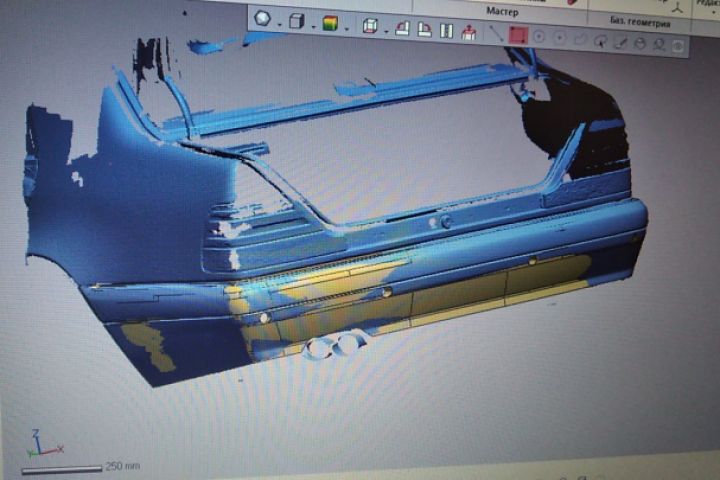
Task: Select the Paint Brush selection mode
Action: 620,43
